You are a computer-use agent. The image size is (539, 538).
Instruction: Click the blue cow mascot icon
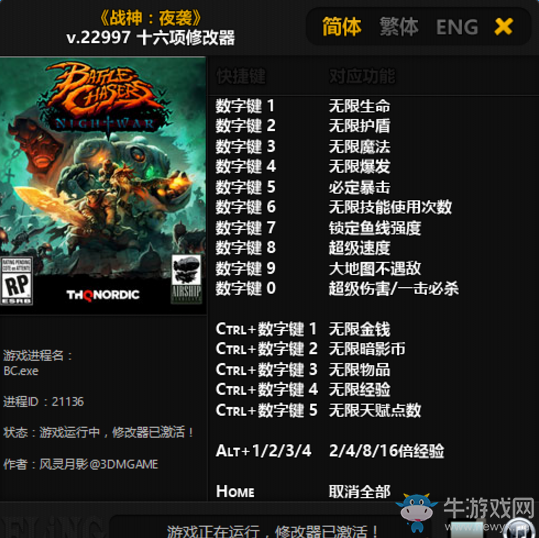[x=416, y=512]
